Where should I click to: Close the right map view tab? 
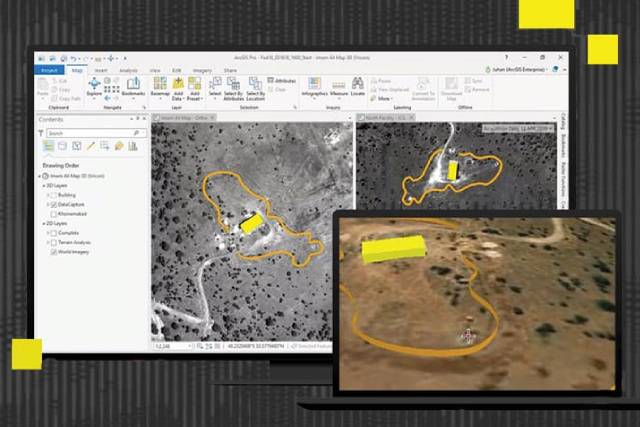[411, 118]
